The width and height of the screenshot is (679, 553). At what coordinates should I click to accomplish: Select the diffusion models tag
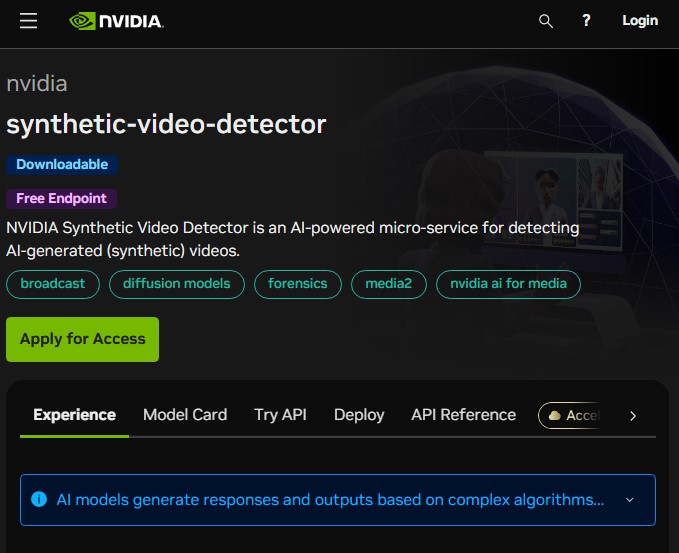click(x=177, y=284)
